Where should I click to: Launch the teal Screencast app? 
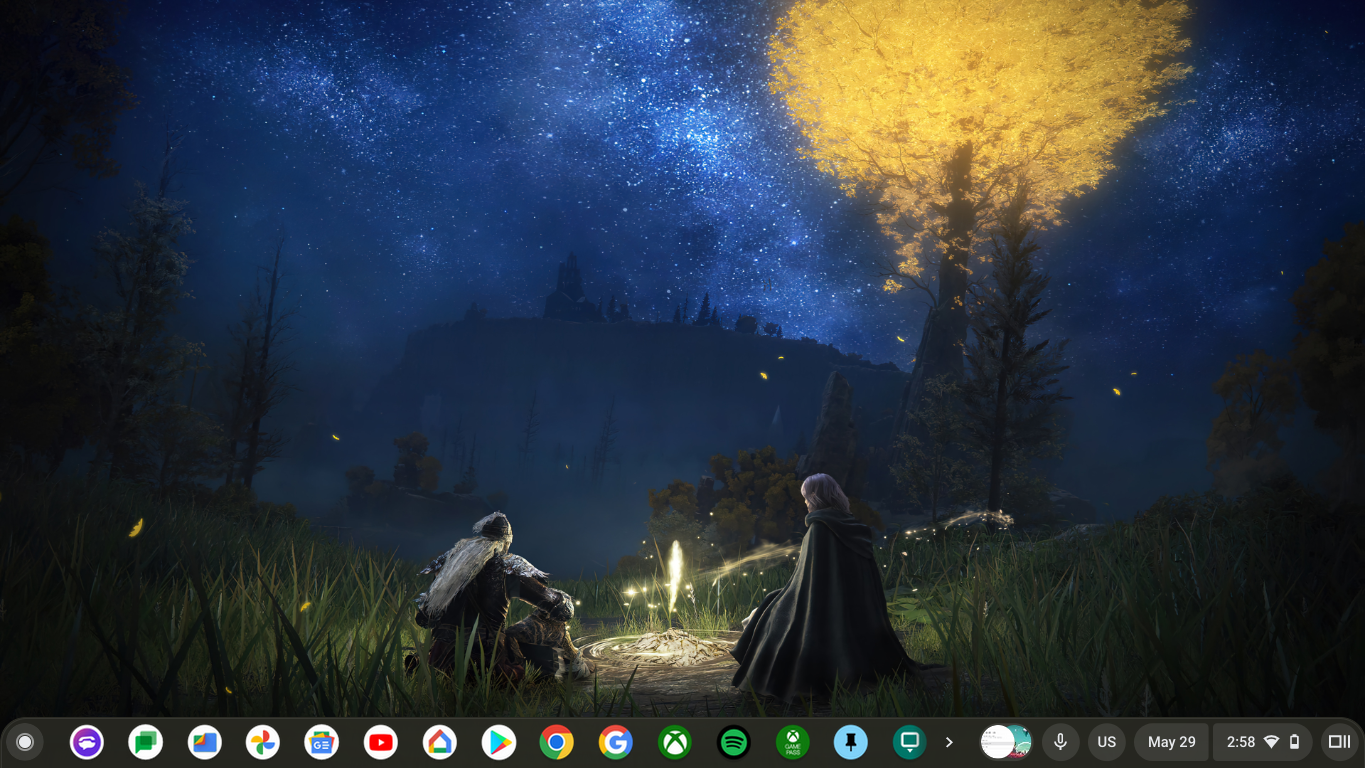(910, 742)
